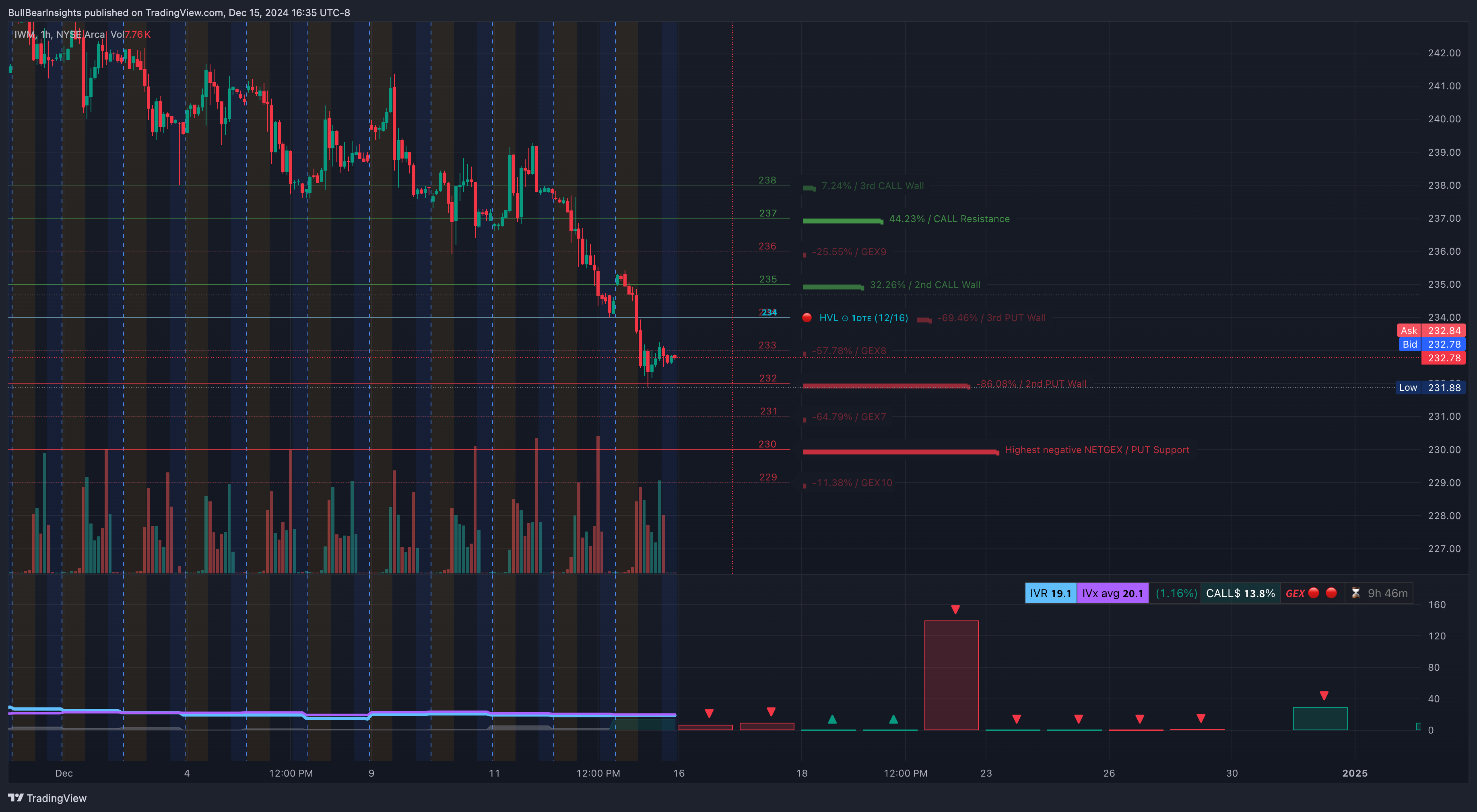Click the 238 level line label
Viewport: 1477px width, 812px height.
767,180
